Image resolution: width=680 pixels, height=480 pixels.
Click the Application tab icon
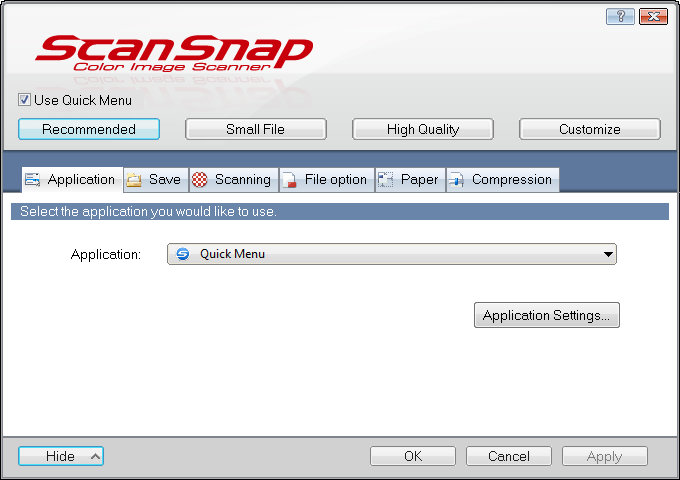point(33,180)
